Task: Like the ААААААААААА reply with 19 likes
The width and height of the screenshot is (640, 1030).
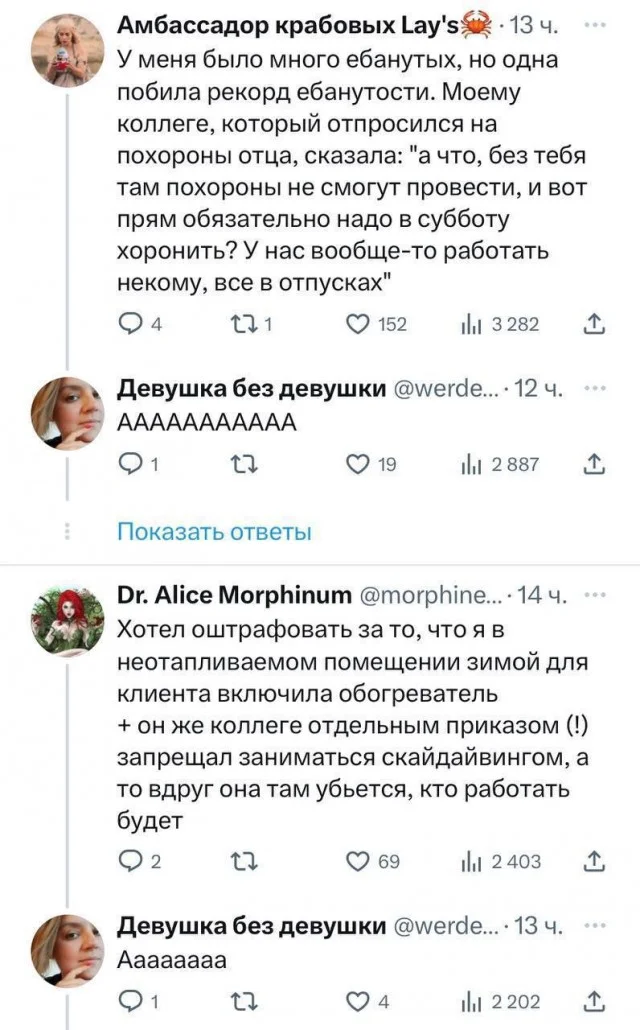Action: pos(357,464)
